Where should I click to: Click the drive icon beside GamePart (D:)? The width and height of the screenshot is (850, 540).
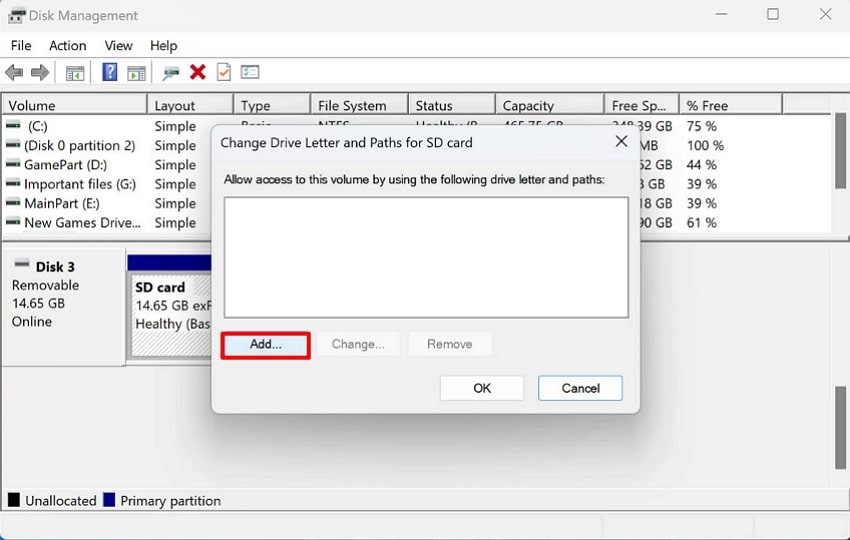point(13,164)
